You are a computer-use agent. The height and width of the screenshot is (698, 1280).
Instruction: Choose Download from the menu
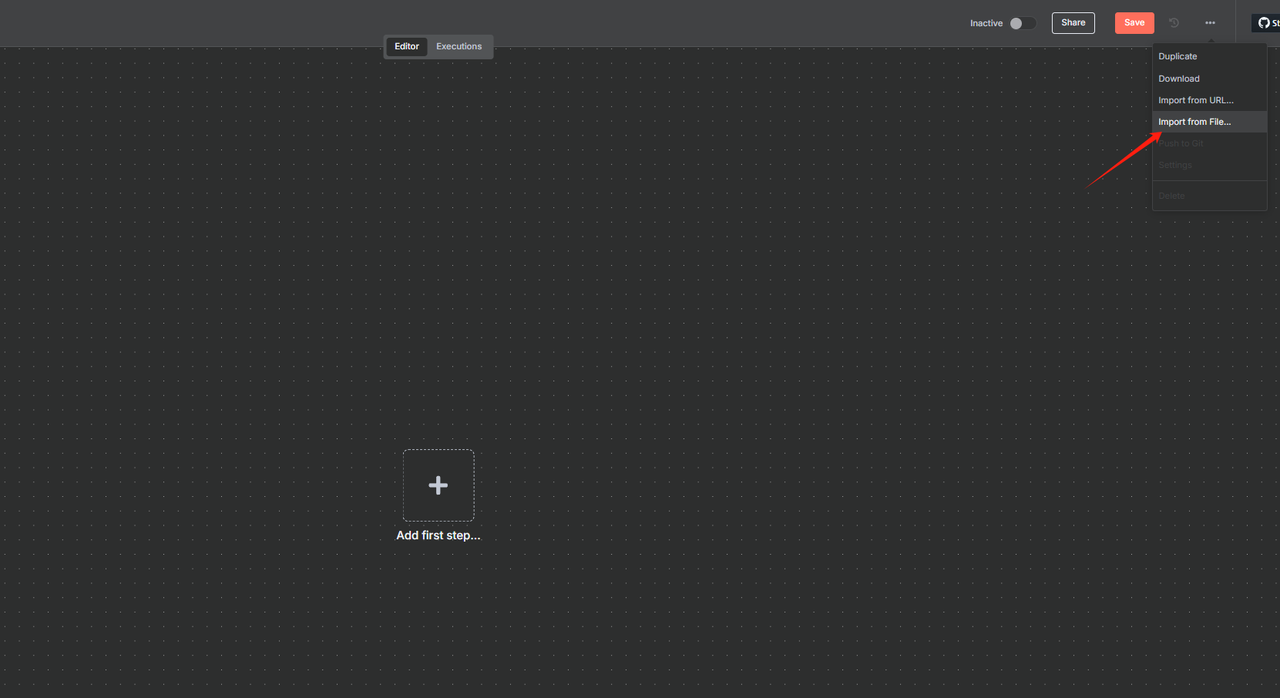(1209, 78)
